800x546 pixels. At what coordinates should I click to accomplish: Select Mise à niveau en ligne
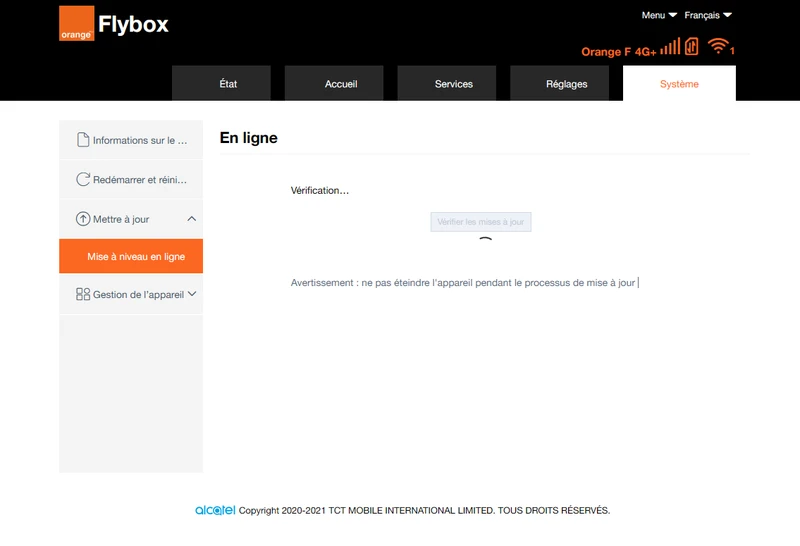pyautogui.click(x=131, y=256)
